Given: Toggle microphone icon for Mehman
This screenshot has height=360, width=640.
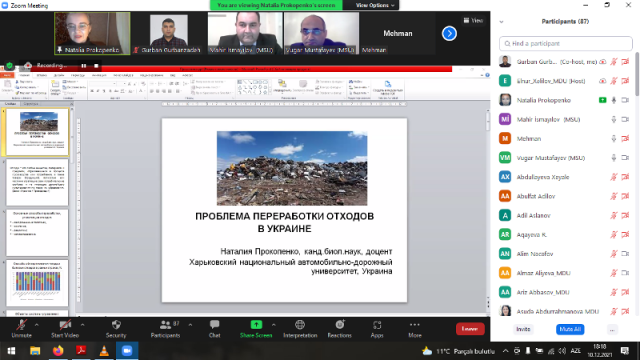Looking at the screenshot, I should click(x=614, y=138).
